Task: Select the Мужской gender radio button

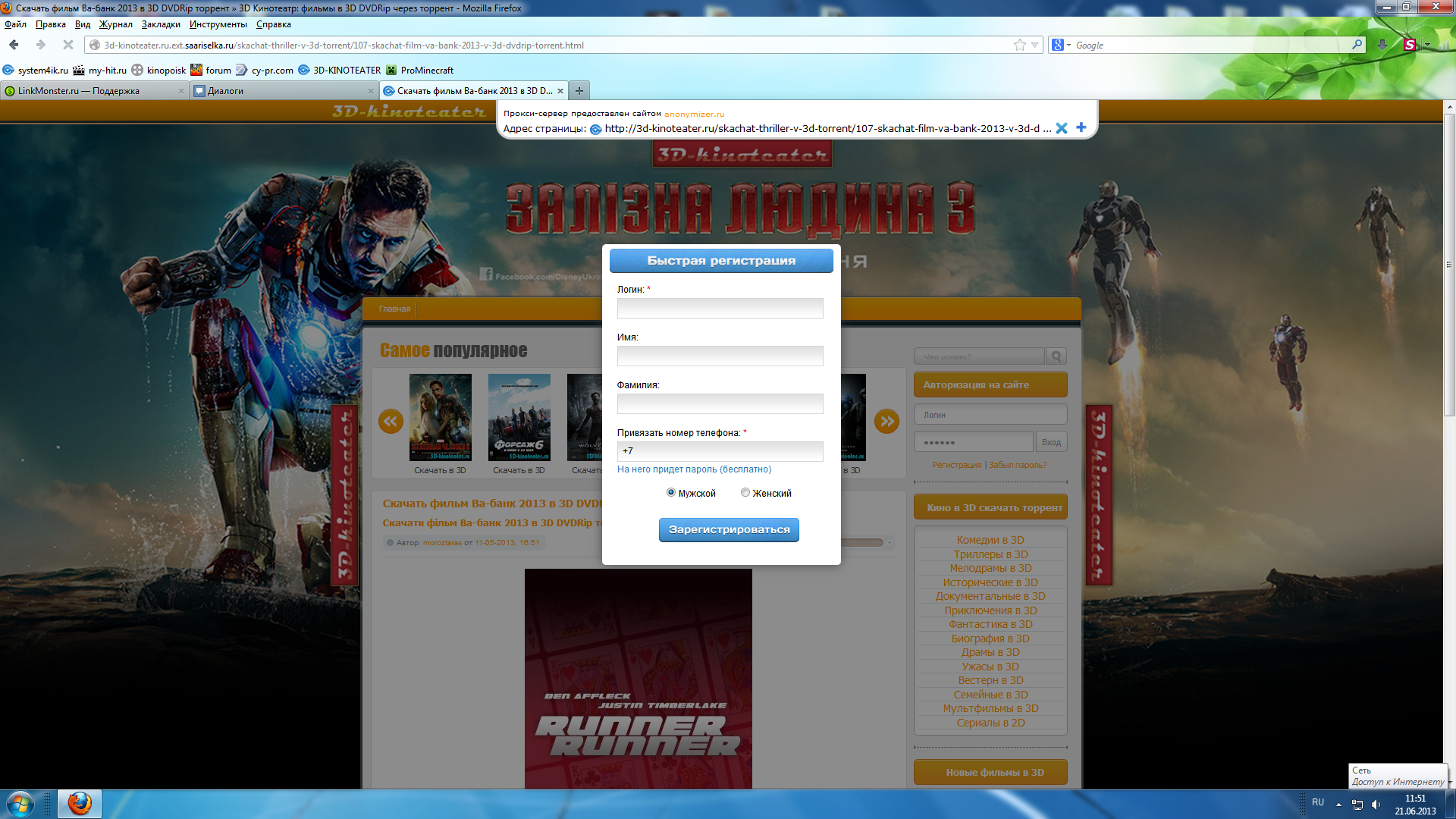Action: click(x=671, y=493)
